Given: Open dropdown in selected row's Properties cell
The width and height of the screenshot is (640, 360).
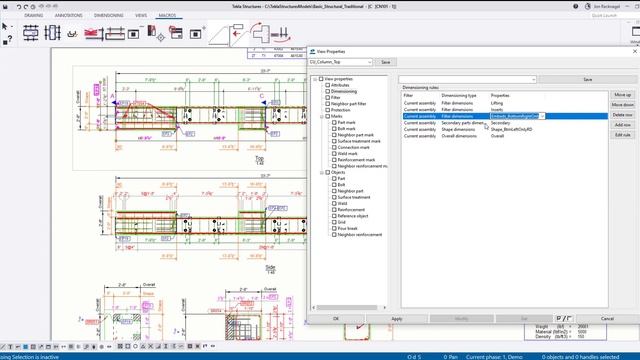Looking at the screenshot, I should [x=542, y=116].
